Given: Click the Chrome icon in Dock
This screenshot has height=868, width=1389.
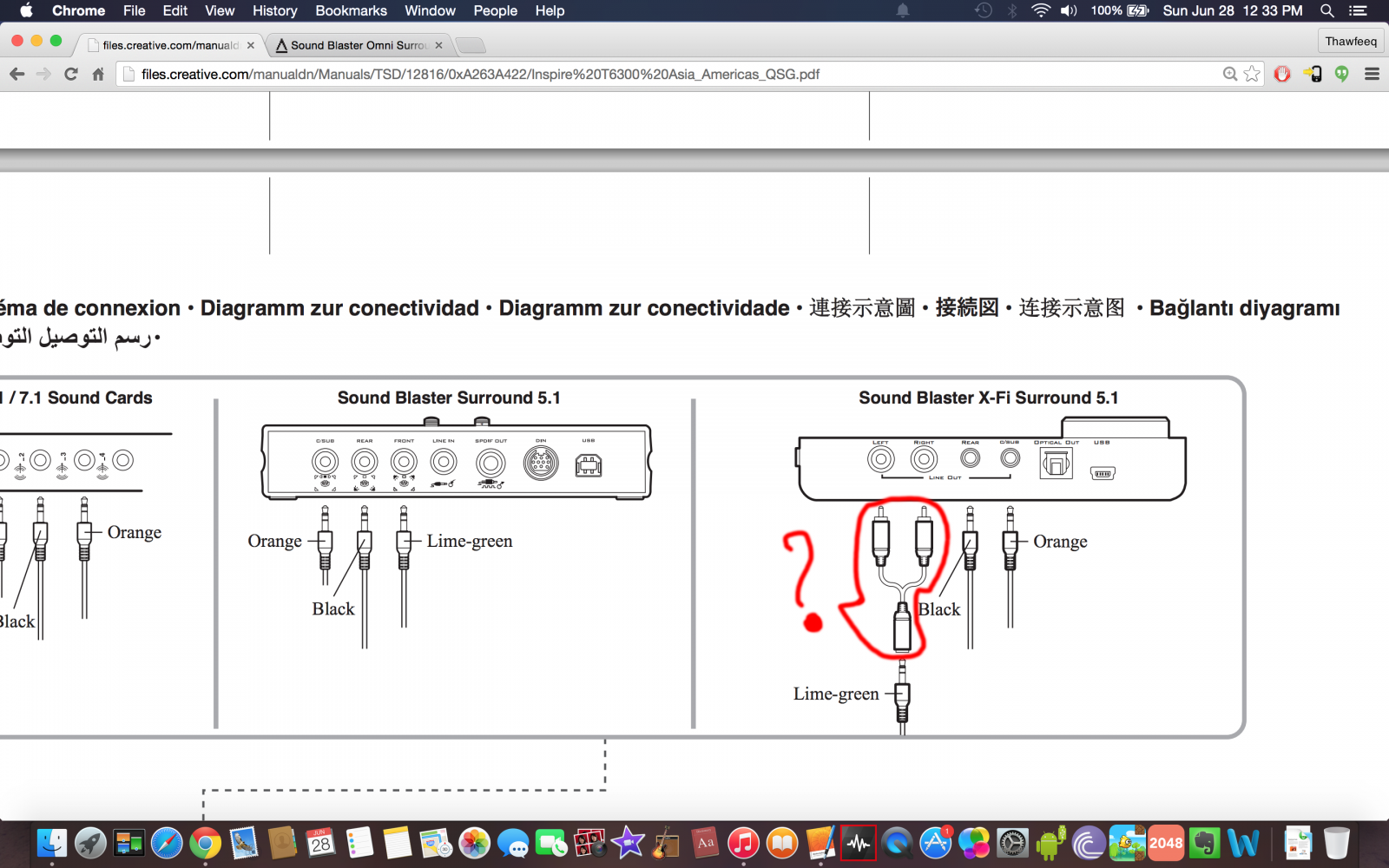Looking at the screenshot, I should (x=206, y=843).
